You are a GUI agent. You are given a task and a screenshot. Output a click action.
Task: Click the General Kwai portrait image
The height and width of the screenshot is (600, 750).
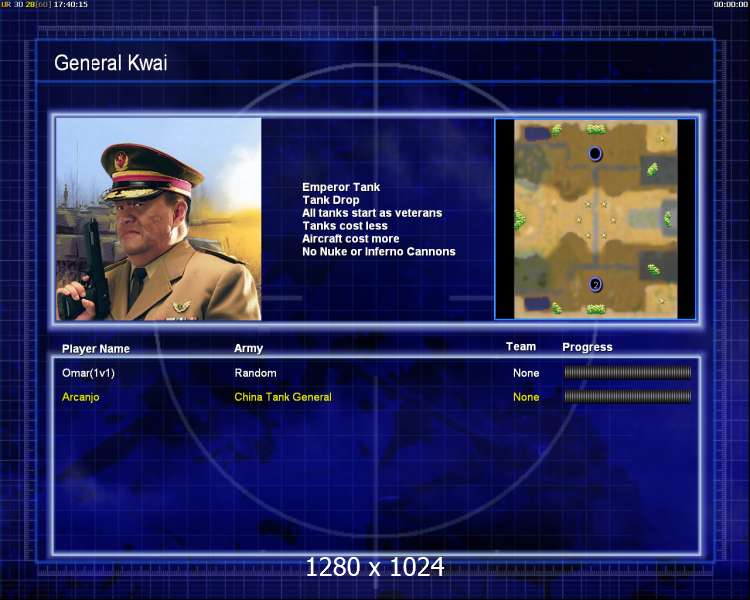coord(159,219)
